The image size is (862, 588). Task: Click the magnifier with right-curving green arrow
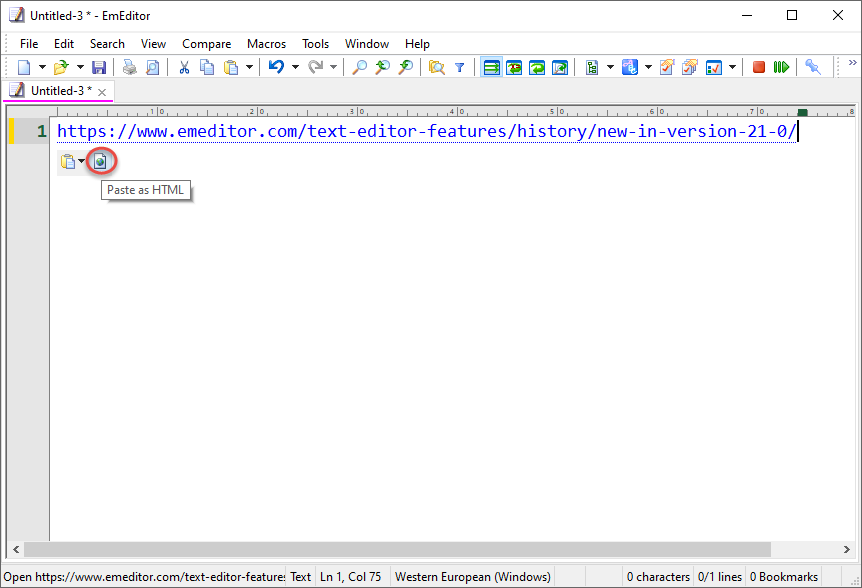[406, 67]
